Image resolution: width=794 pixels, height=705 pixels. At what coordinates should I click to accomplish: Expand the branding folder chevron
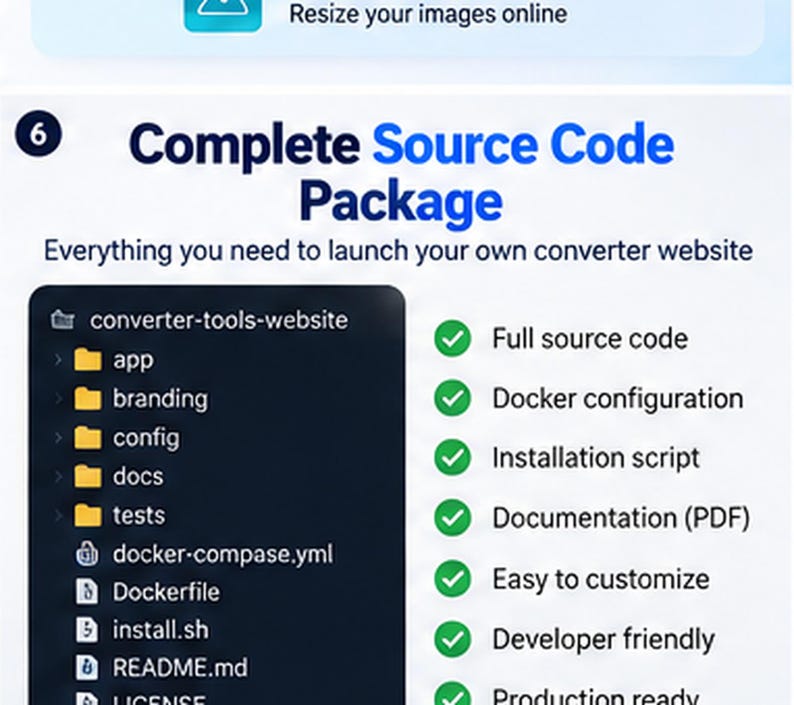point(58,399)
